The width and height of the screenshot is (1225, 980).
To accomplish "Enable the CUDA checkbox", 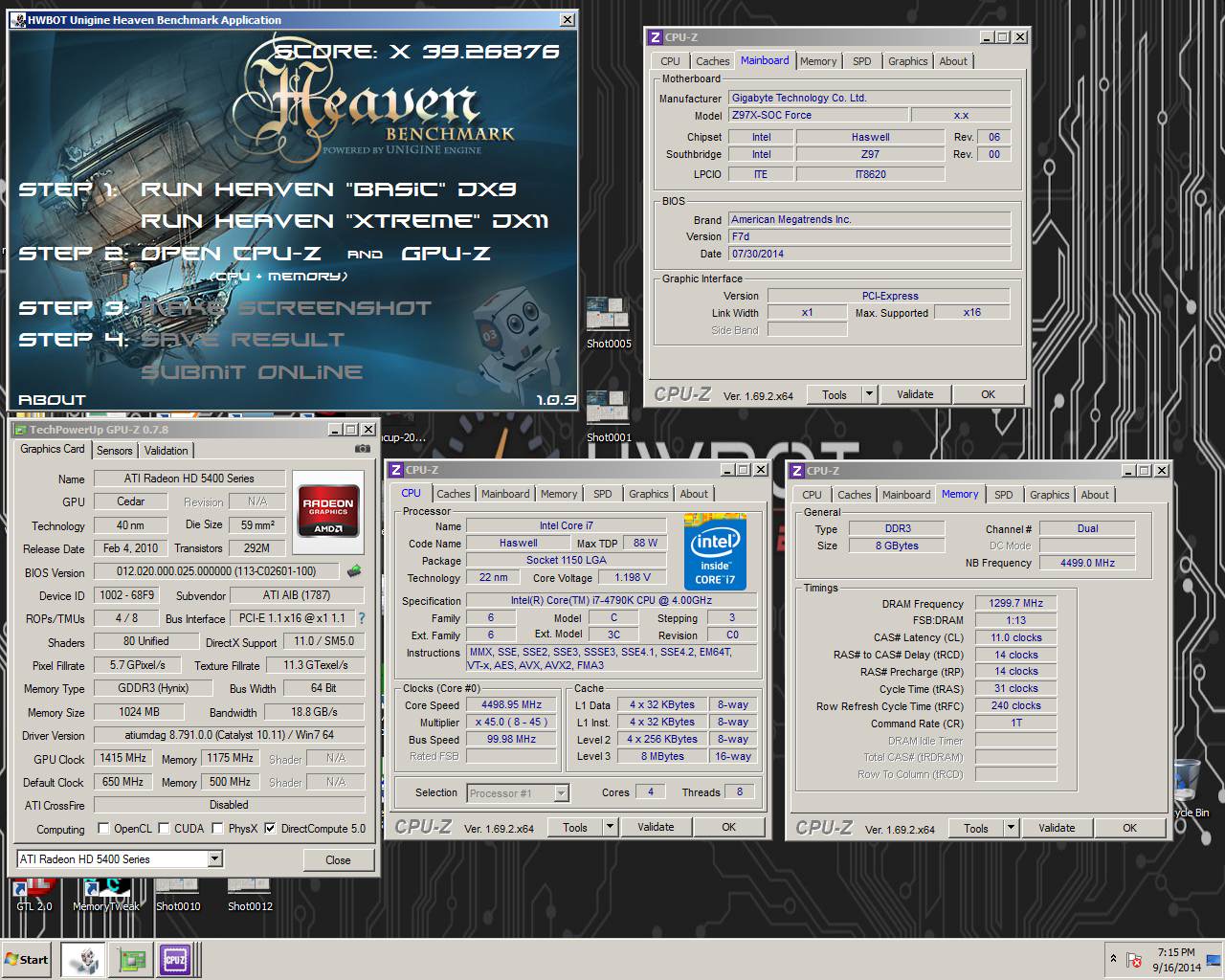I will [165, 829].
